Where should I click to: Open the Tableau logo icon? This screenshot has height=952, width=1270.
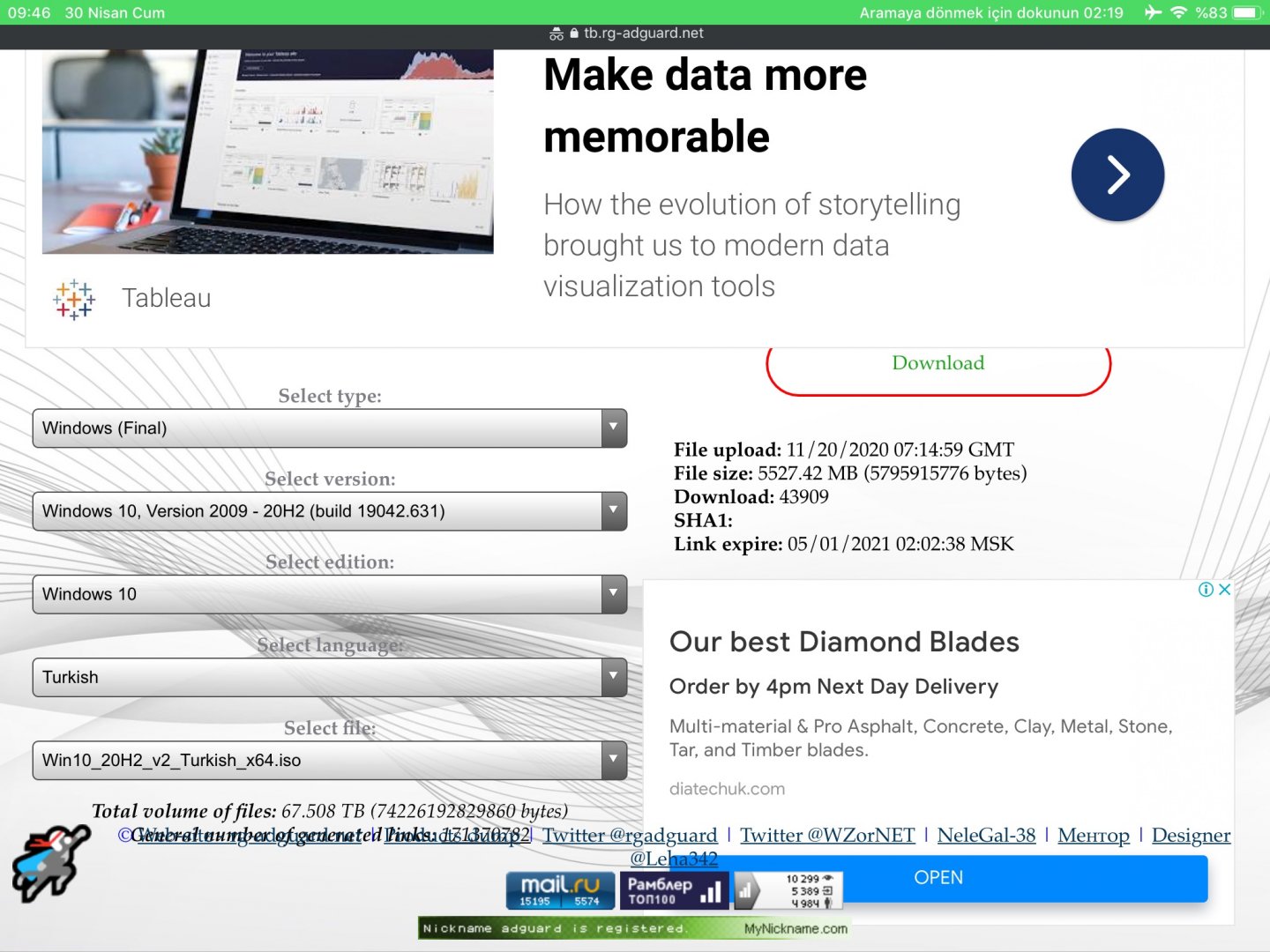74,299
